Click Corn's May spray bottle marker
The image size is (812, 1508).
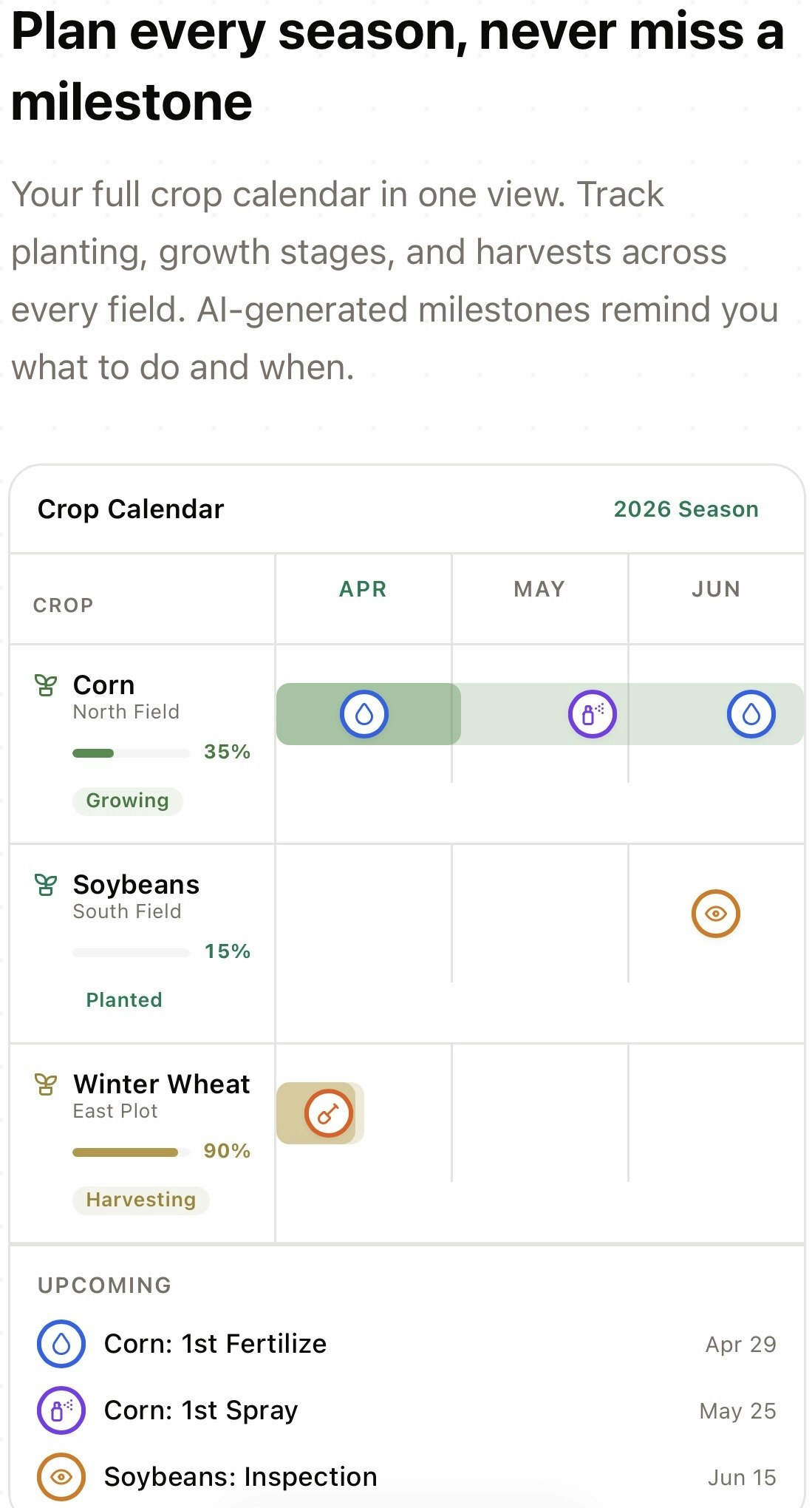(592, 714)
